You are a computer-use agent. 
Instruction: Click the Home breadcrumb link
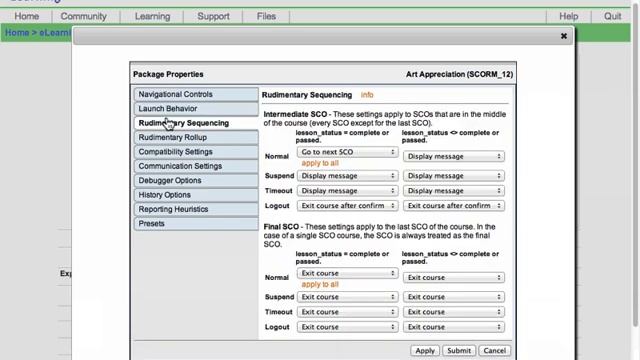pyautogui.click(x=17, y=33)
